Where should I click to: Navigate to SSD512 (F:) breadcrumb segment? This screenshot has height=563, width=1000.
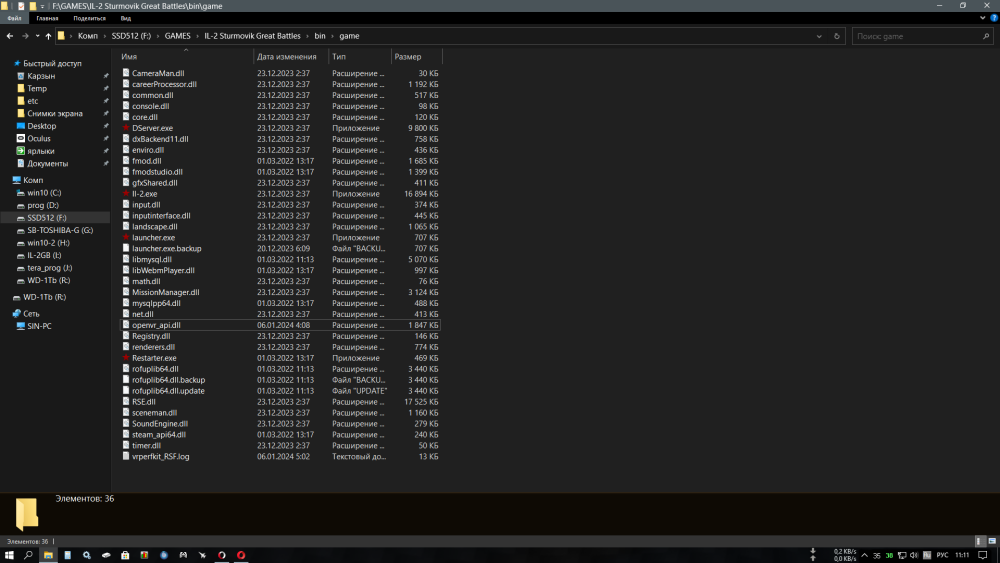[131, 36]
